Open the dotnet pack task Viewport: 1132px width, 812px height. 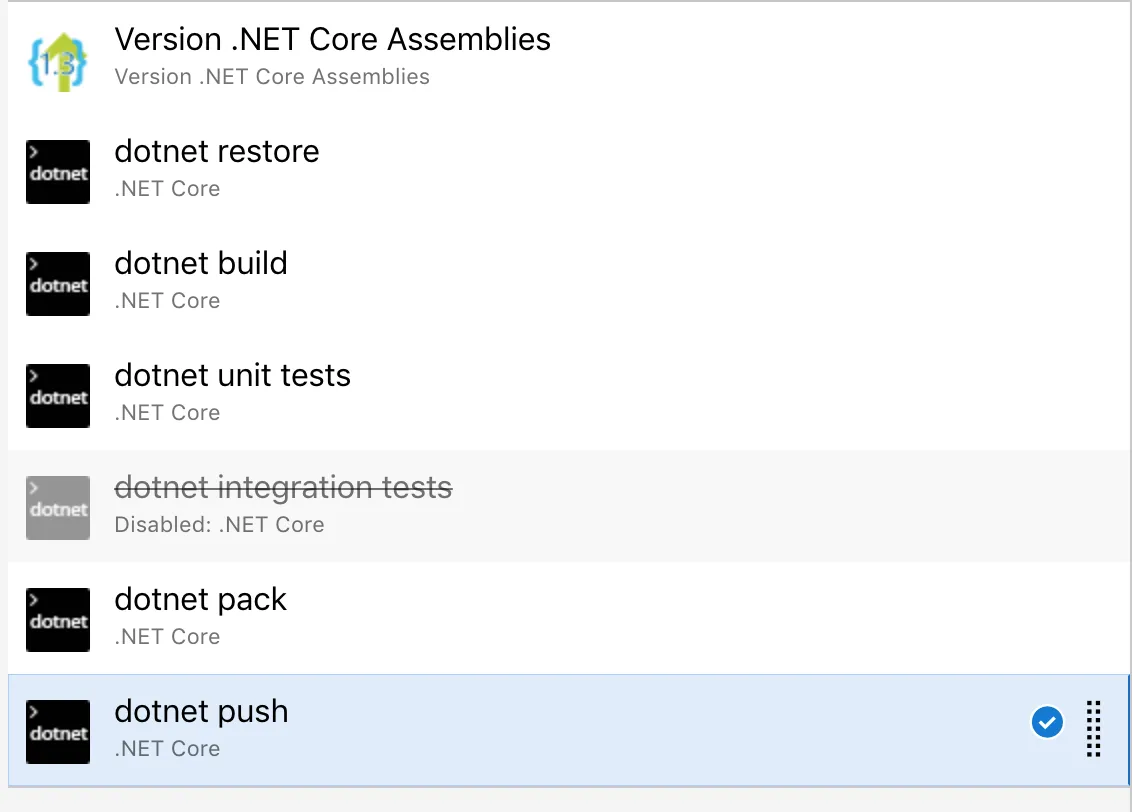[201, 600]
